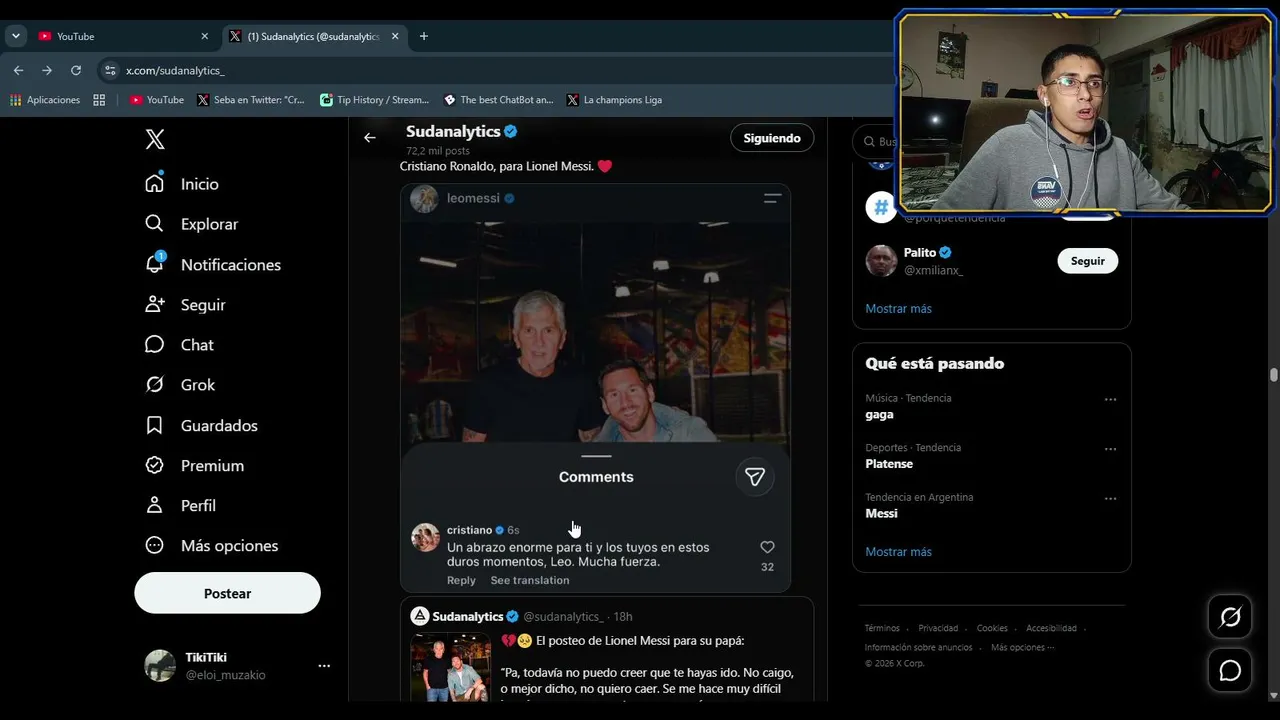The image size is (1280, 720).
Task: Open the tab search dropdown arrow
Action: (x=16, y=36)
